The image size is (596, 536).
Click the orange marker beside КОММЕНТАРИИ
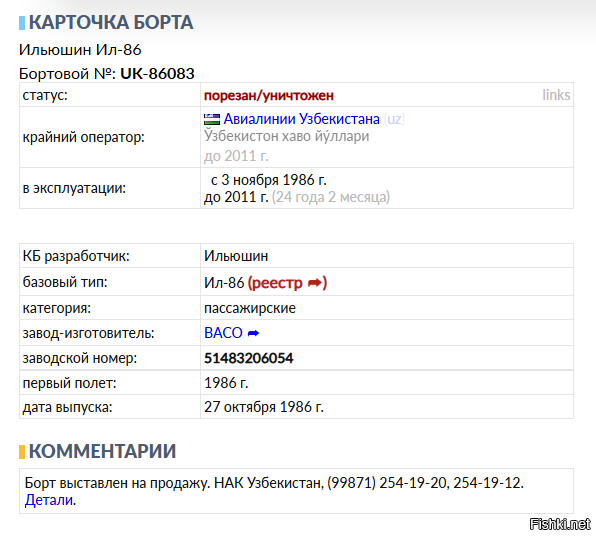(x=22, y=452)
